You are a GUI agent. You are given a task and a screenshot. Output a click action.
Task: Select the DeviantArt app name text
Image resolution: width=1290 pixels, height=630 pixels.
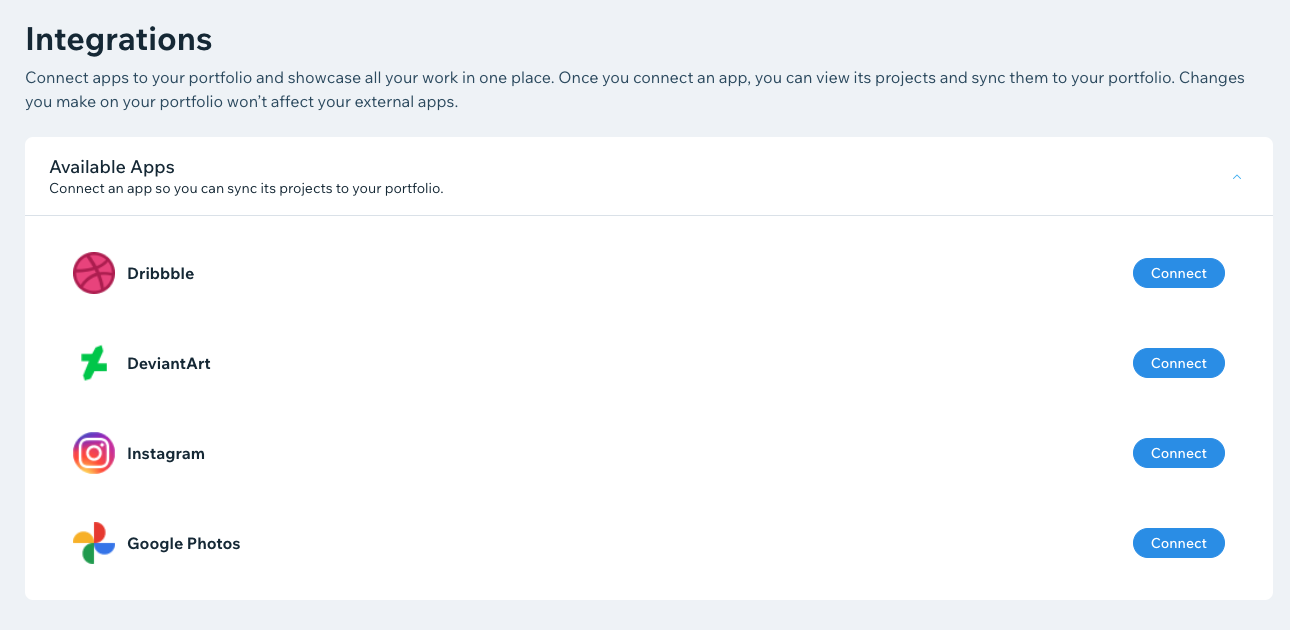[169, 363]
